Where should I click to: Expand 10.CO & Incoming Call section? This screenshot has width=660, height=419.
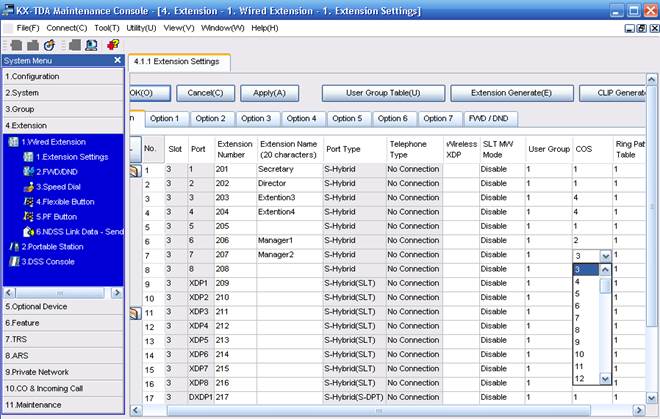[63, 389]
